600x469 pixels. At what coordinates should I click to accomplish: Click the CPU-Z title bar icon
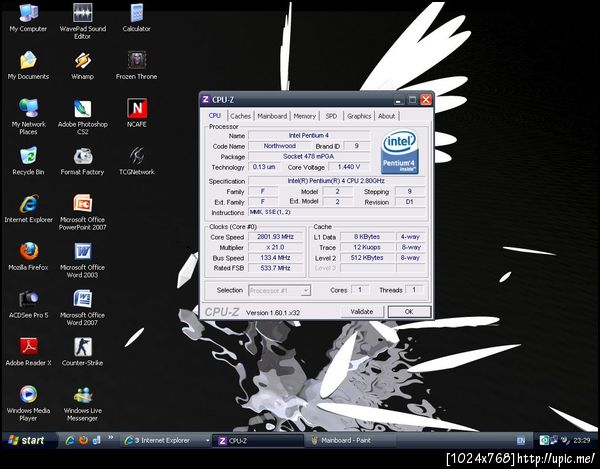(205, 100)
